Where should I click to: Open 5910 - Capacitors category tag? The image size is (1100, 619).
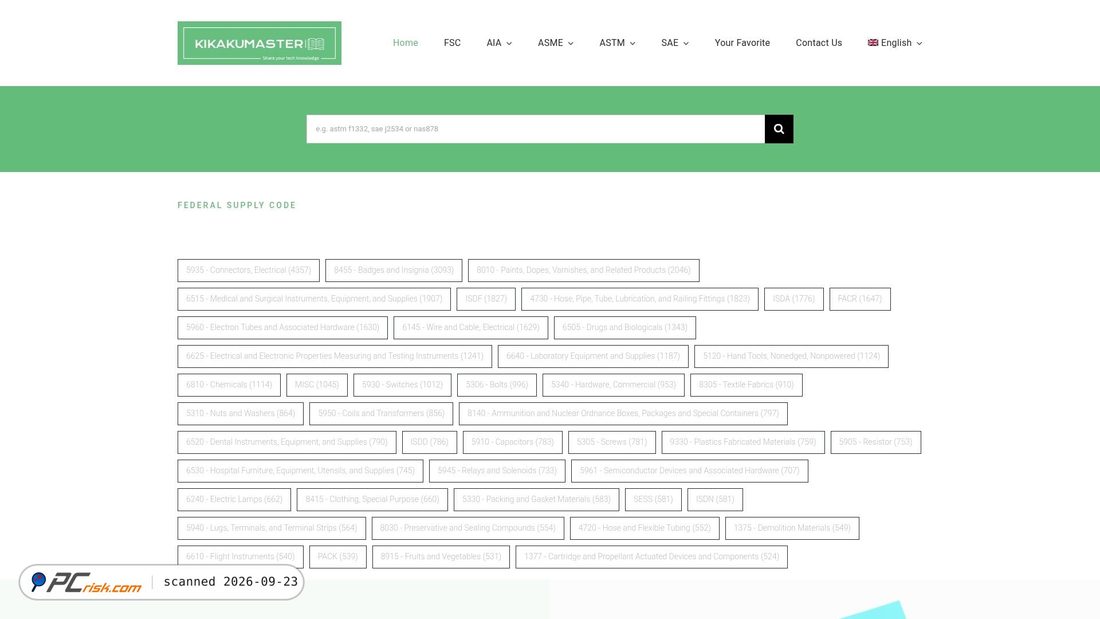coord(513,442)
